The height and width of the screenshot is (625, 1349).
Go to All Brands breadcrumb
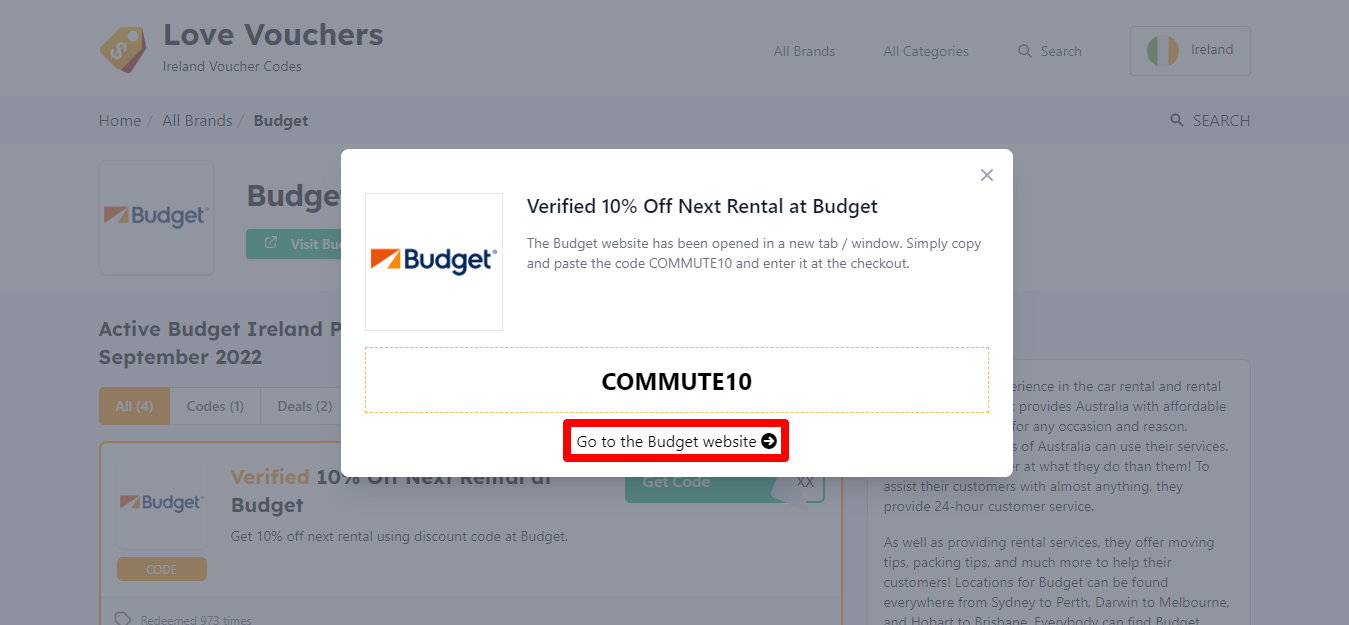pos(197,121)
